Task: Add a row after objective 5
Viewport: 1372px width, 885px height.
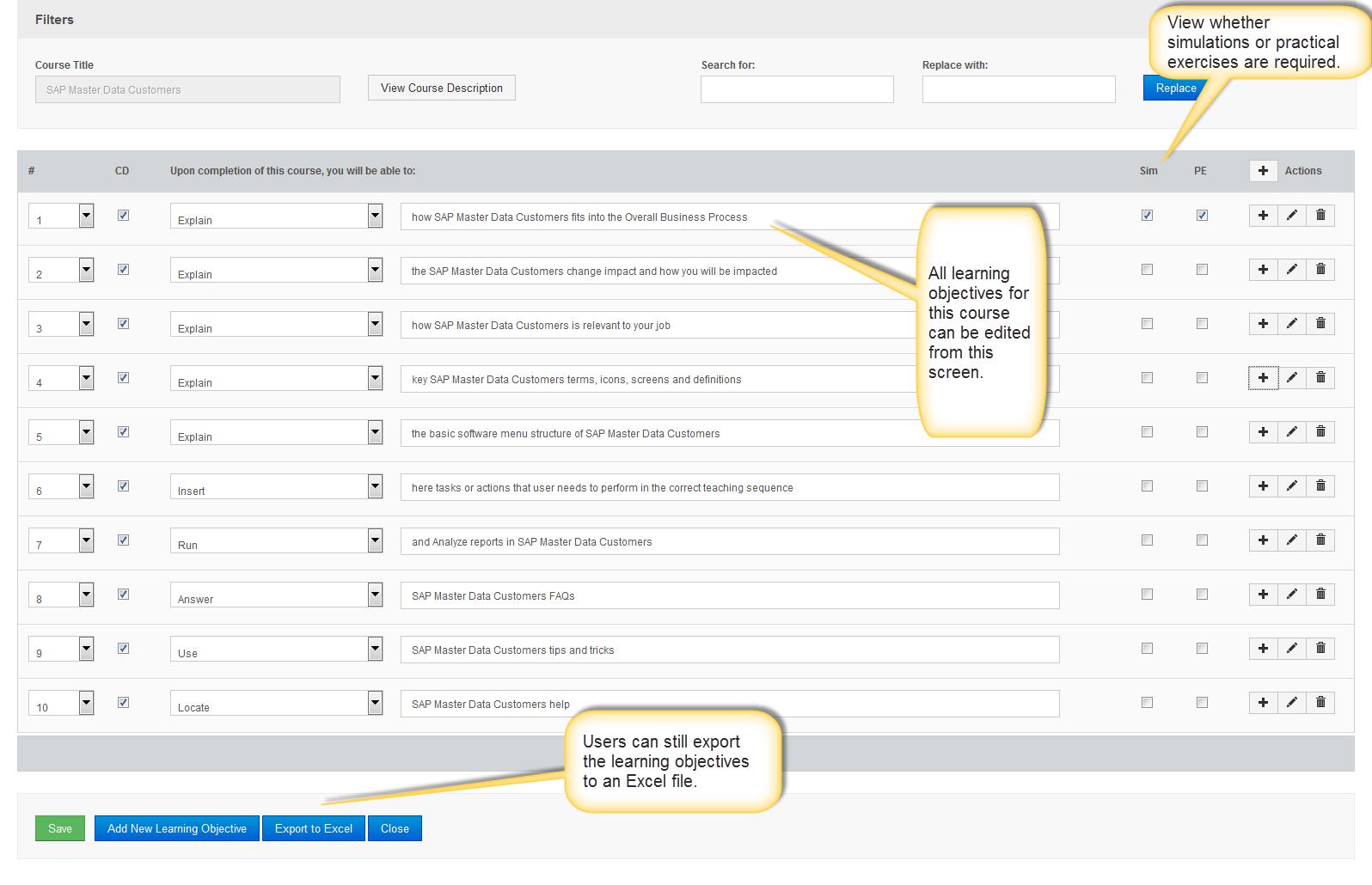Action: pos(1263,432)
